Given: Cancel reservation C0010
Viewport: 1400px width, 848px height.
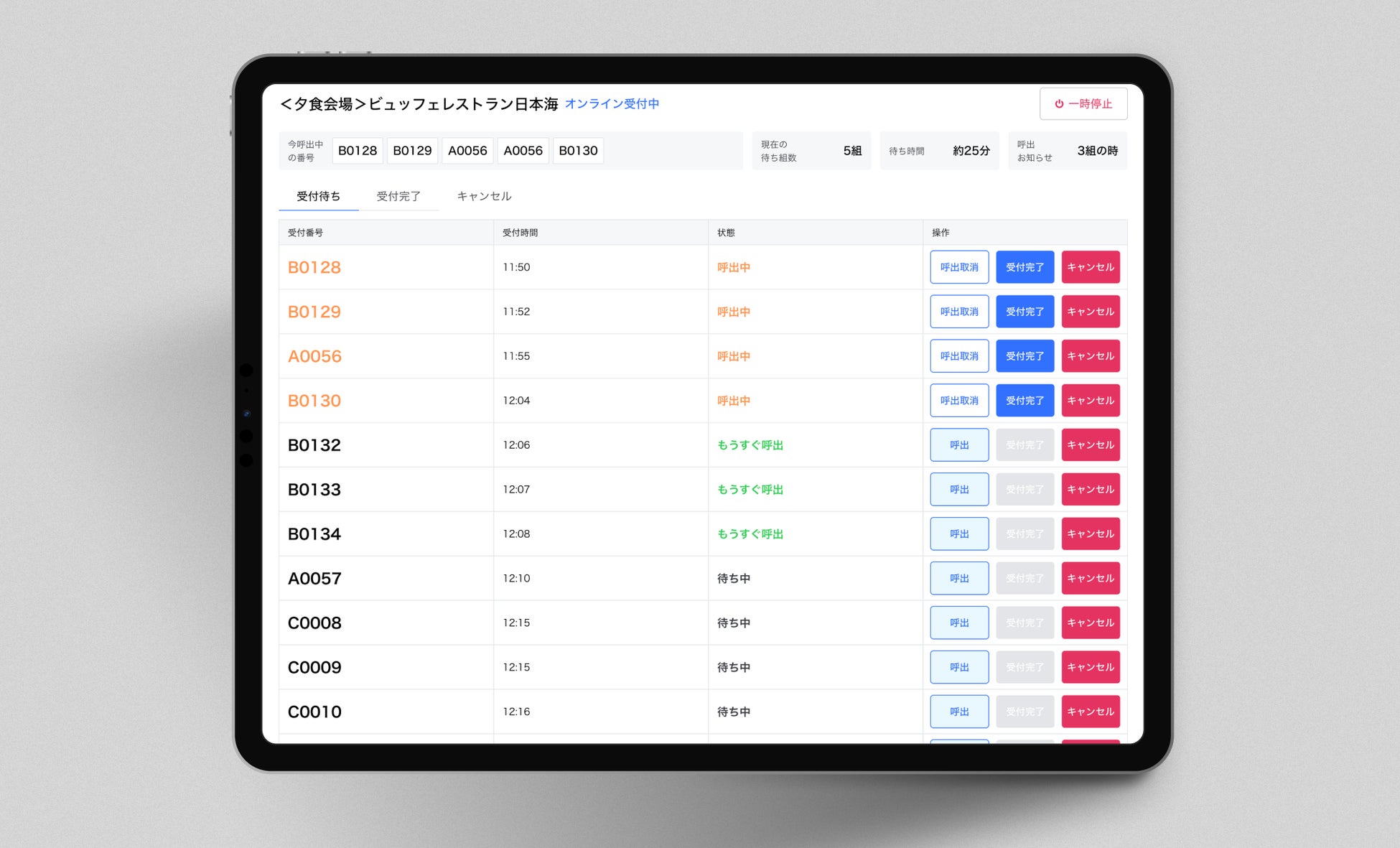Looking at the screenshot, I should [x=1090, y=712].
